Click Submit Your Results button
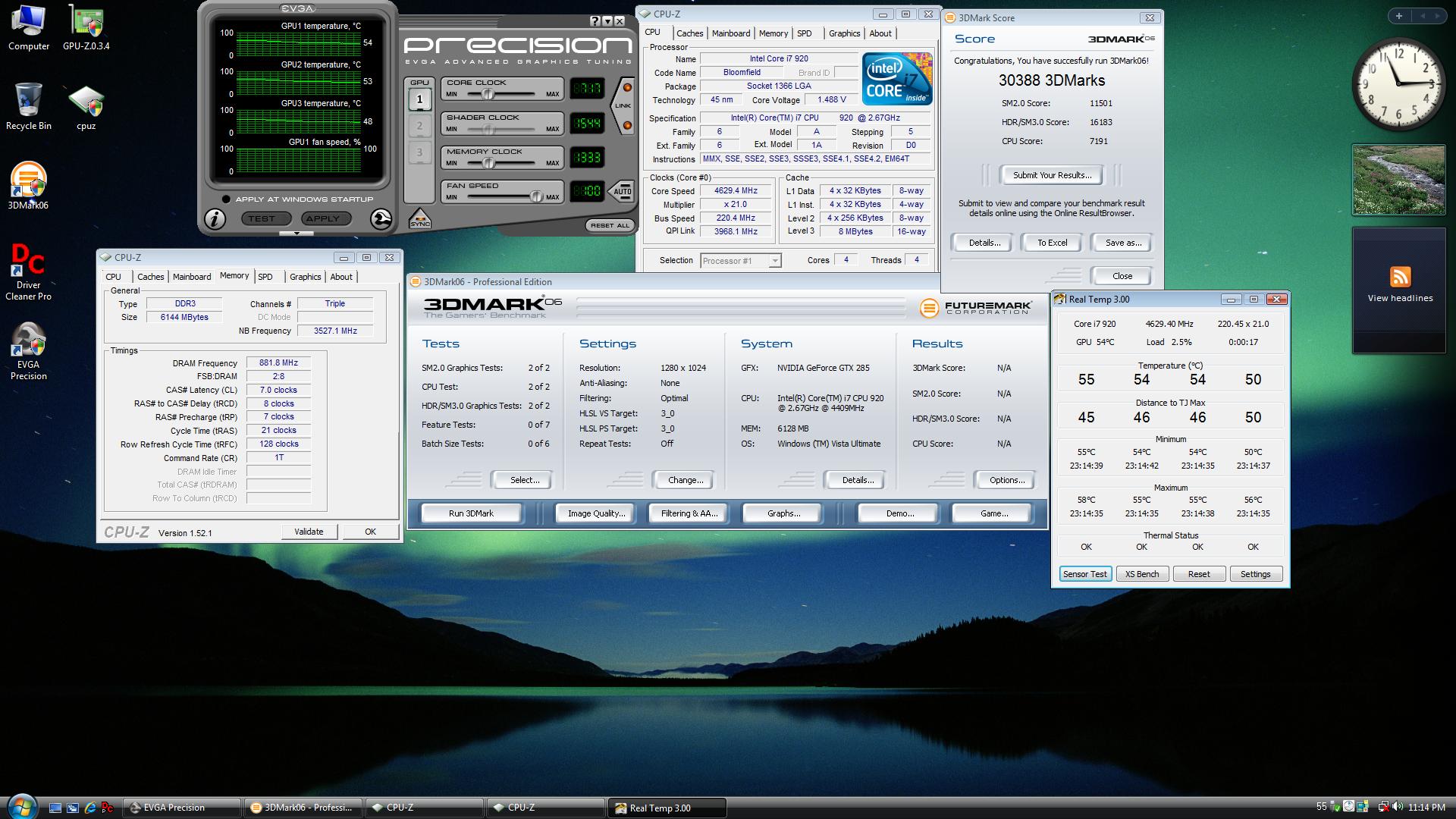The height and width of the screenshot is (819, 1456). [x=1052, y=175]
